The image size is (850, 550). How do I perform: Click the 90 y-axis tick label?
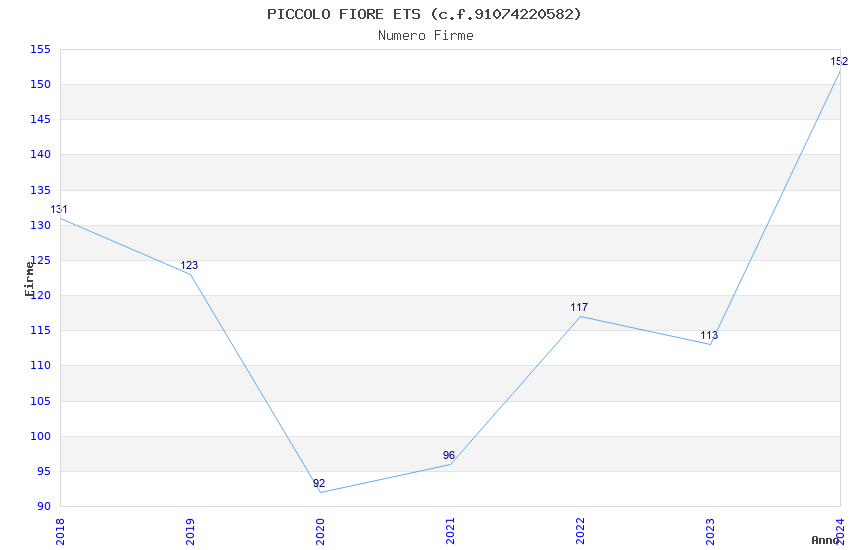tap(43, 506)
